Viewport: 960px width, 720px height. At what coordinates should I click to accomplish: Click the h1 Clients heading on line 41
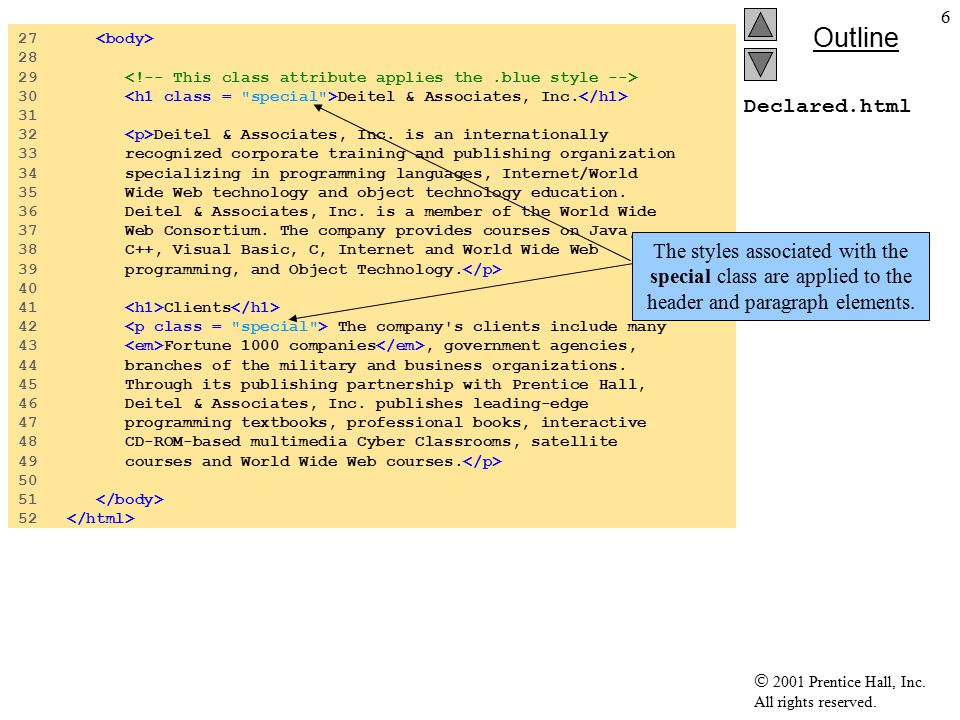[x=202, y=308]
